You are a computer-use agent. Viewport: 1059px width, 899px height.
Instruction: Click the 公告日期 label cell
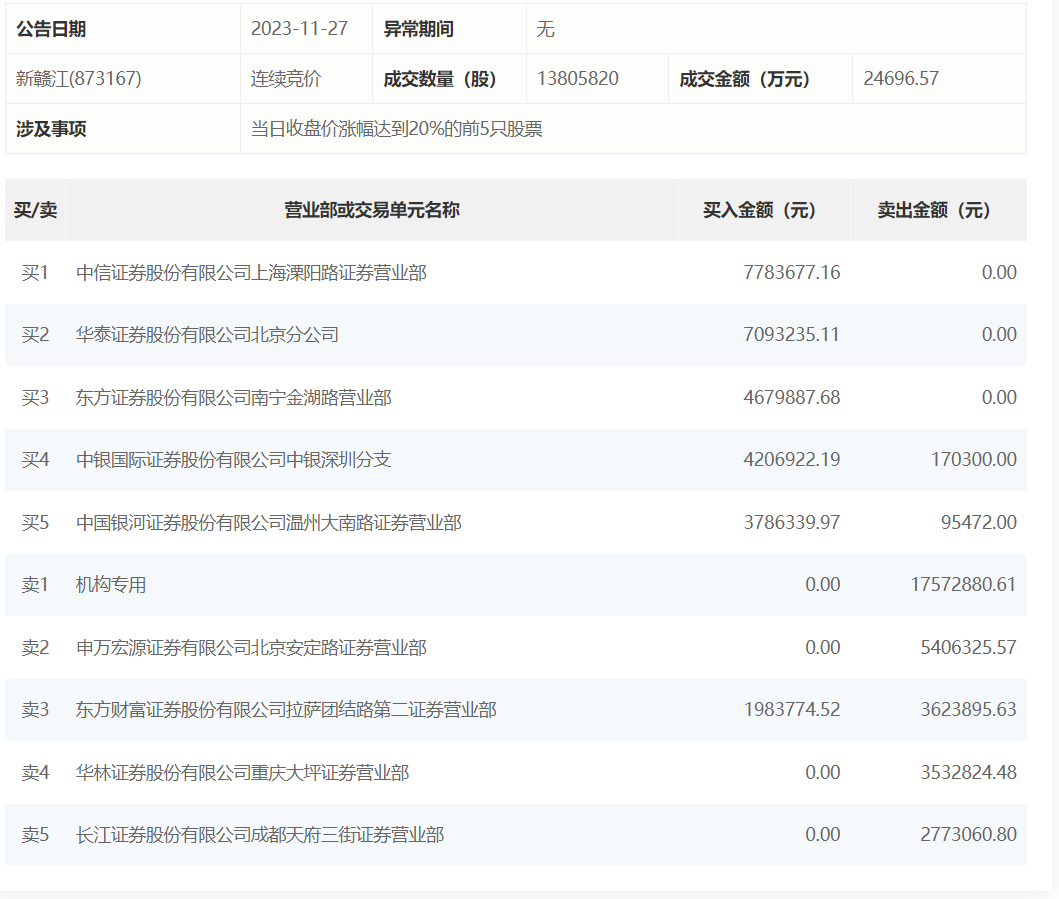tap(123, 29)
